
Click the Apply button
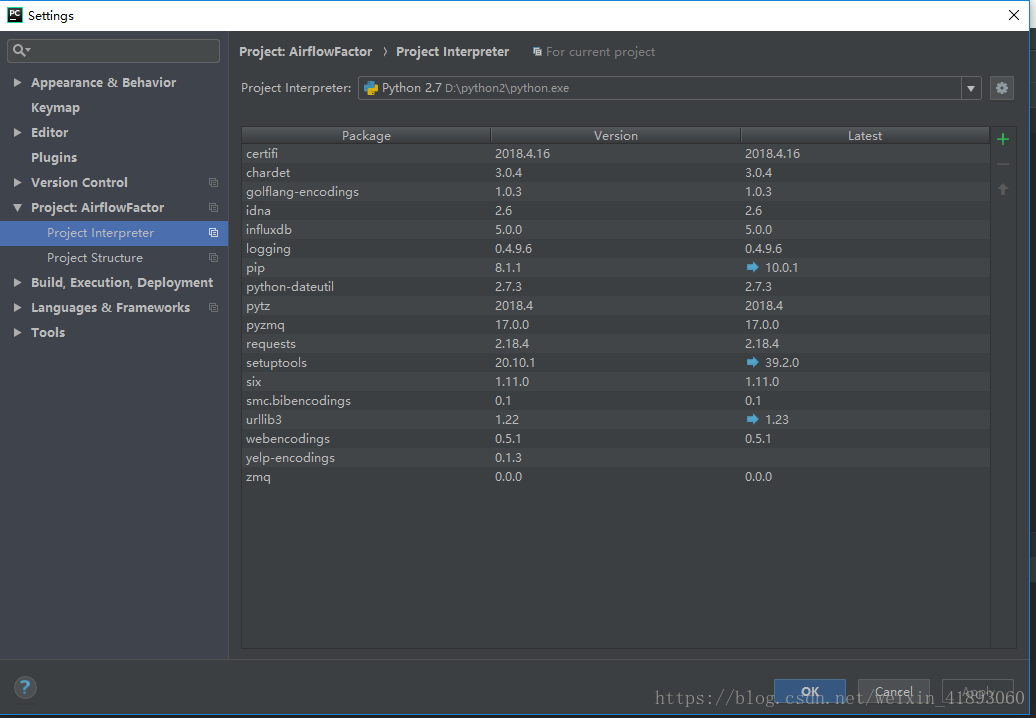pos(977,692)
